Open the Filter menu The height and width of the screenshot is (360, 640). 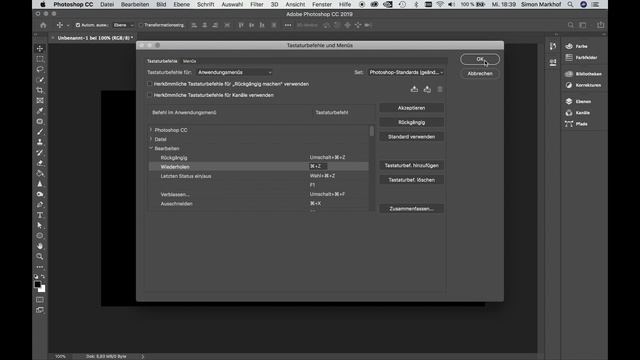point(257,4)
